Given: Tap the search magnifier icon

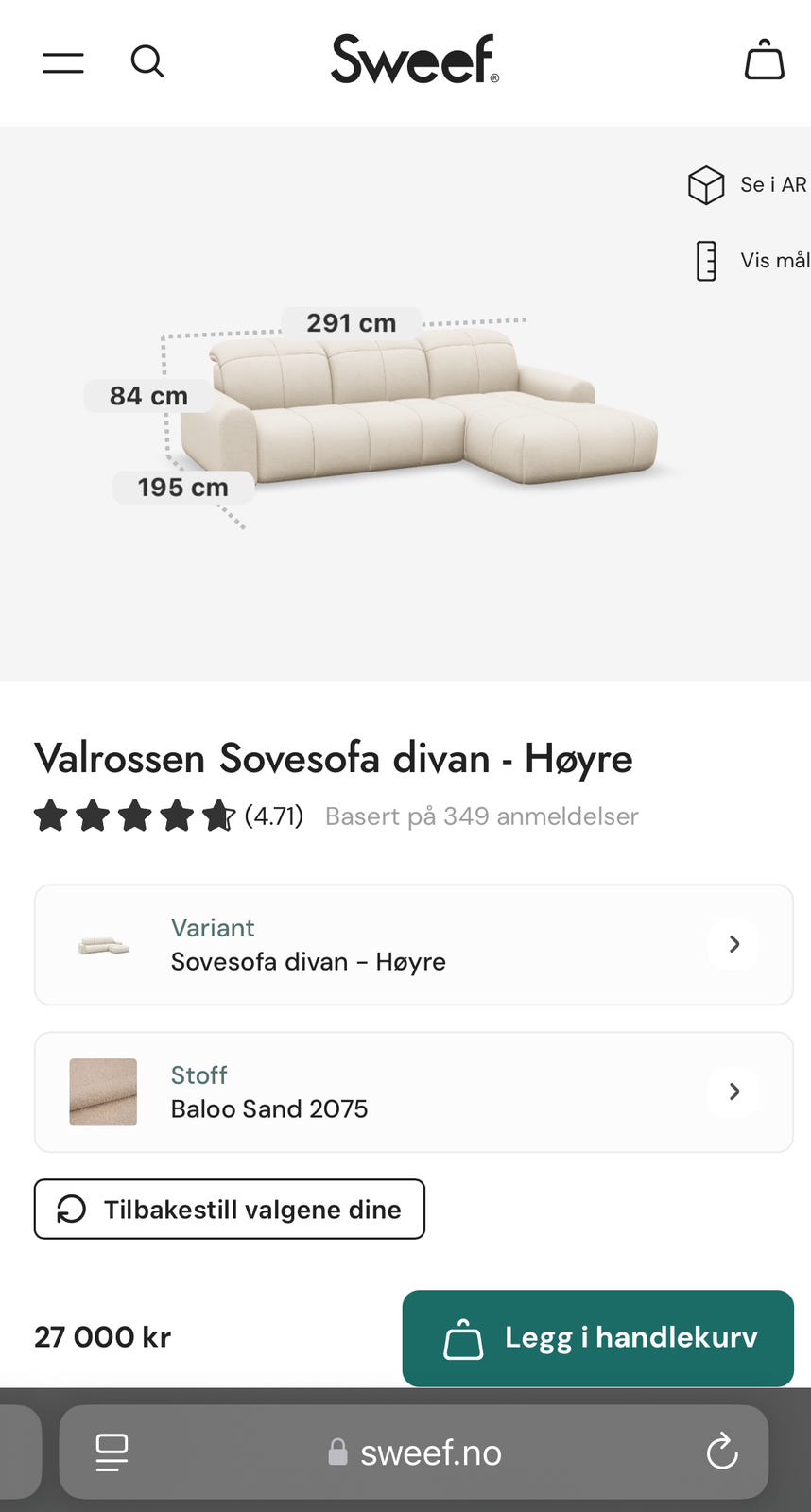Looking at the screenshot, I should (x=147, y=61).
